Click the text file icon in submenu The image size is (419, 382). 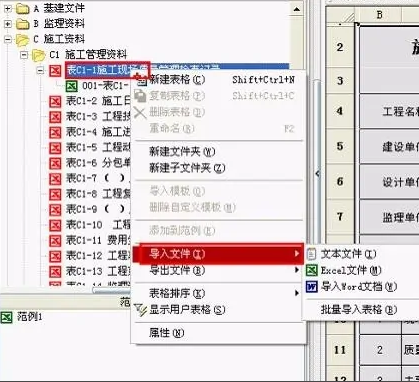pos(311,254)
